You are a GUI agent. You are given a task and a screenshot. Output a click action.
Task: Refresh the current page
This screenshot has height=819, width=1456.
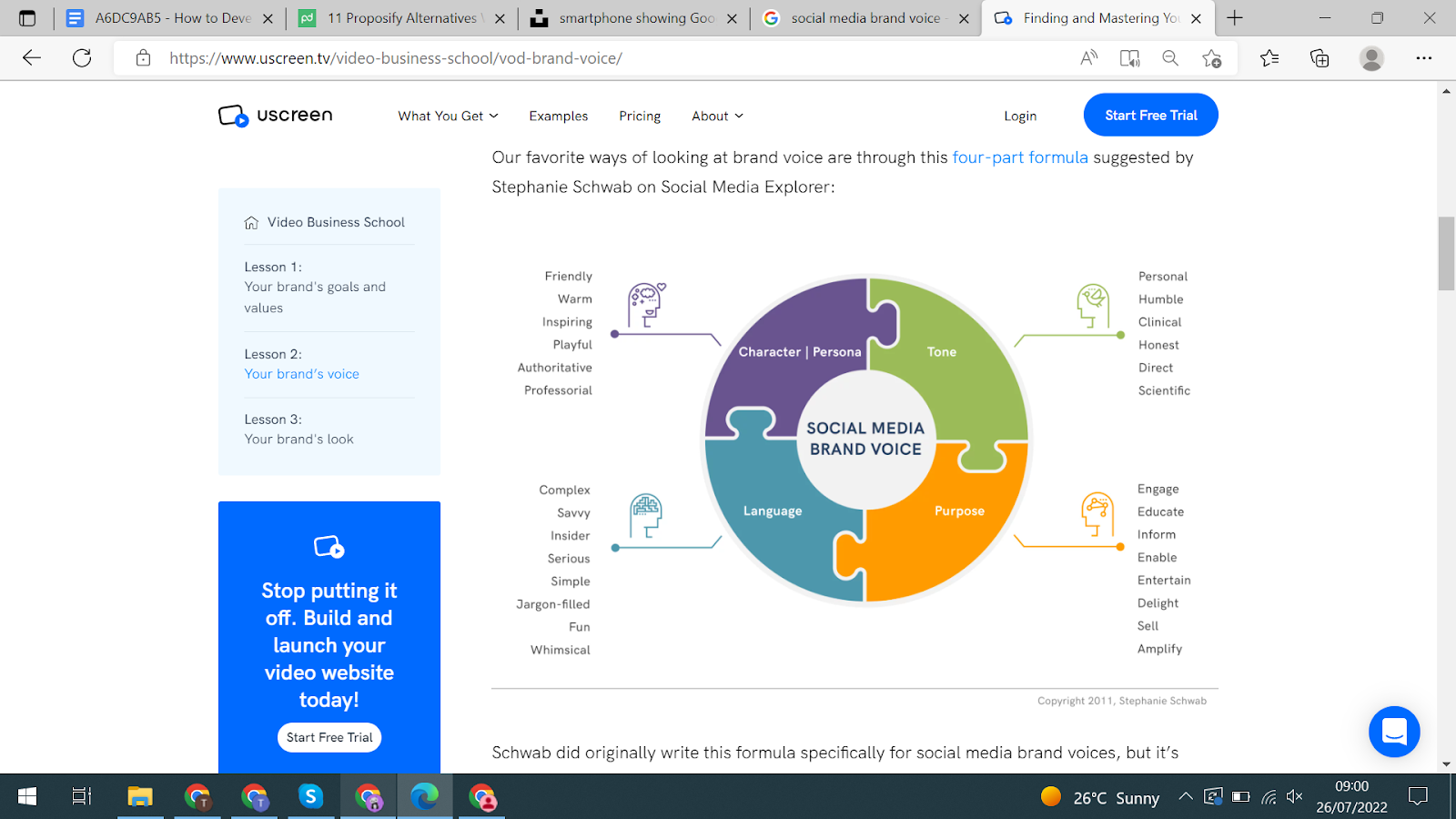[82, 58]
